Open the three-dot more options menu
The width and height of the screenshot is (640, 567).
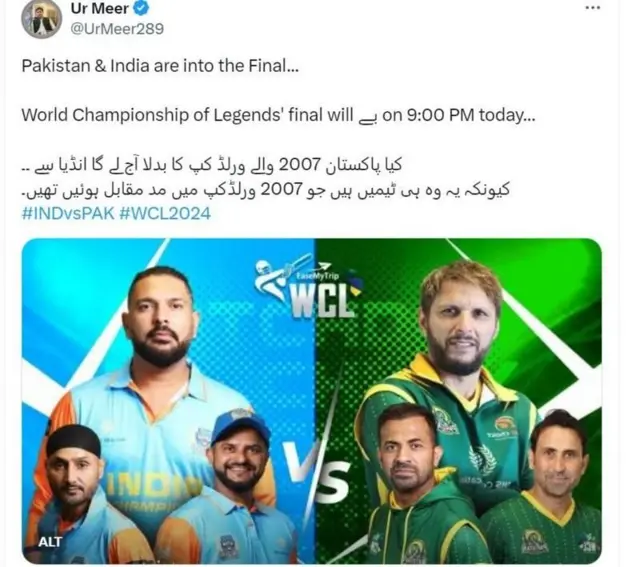tap(592, 8)
